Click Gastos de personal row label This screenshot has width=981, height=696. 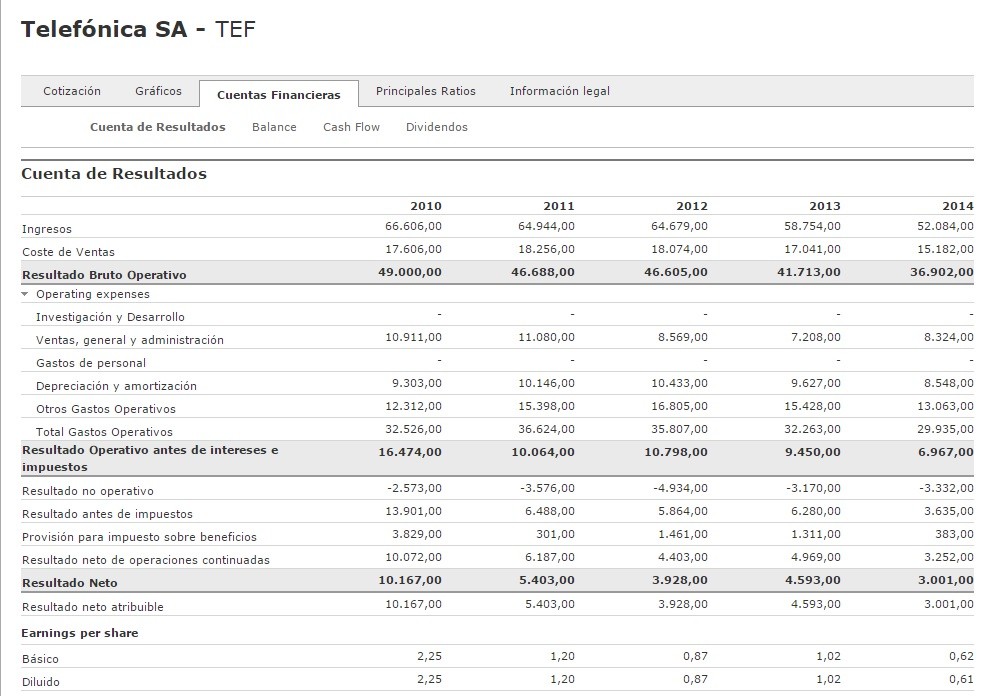91,363
